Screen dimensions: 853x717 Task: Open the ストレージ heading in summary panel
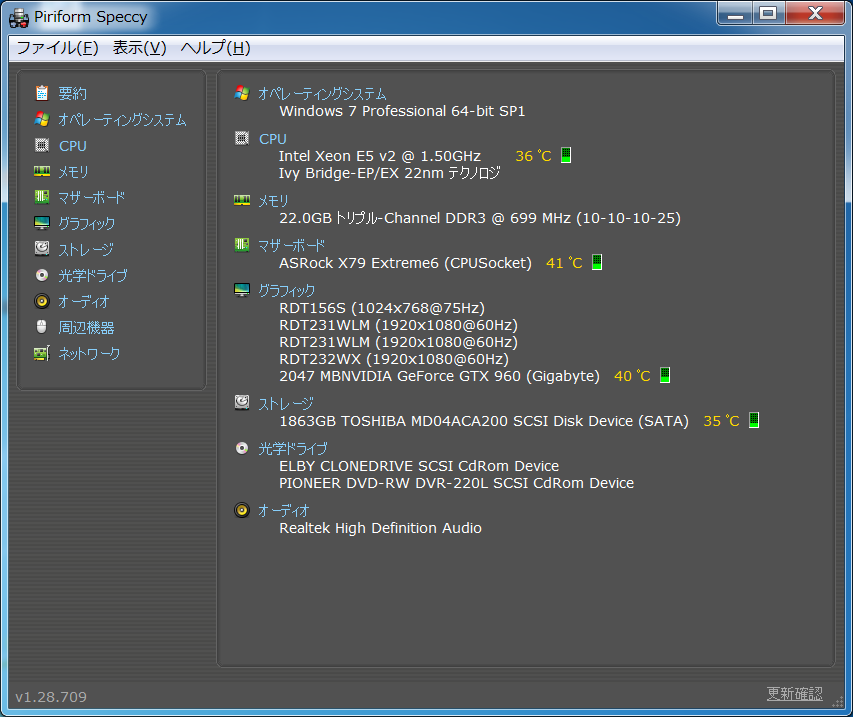(286, 404)
